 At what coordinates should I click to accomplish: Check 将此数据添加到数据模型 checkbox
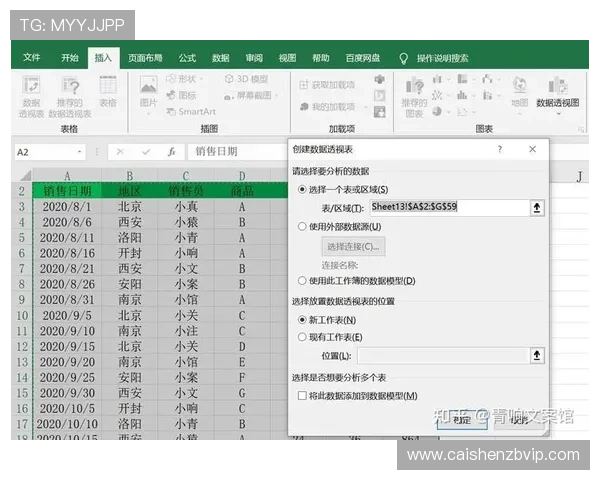(x=302, y=395)
